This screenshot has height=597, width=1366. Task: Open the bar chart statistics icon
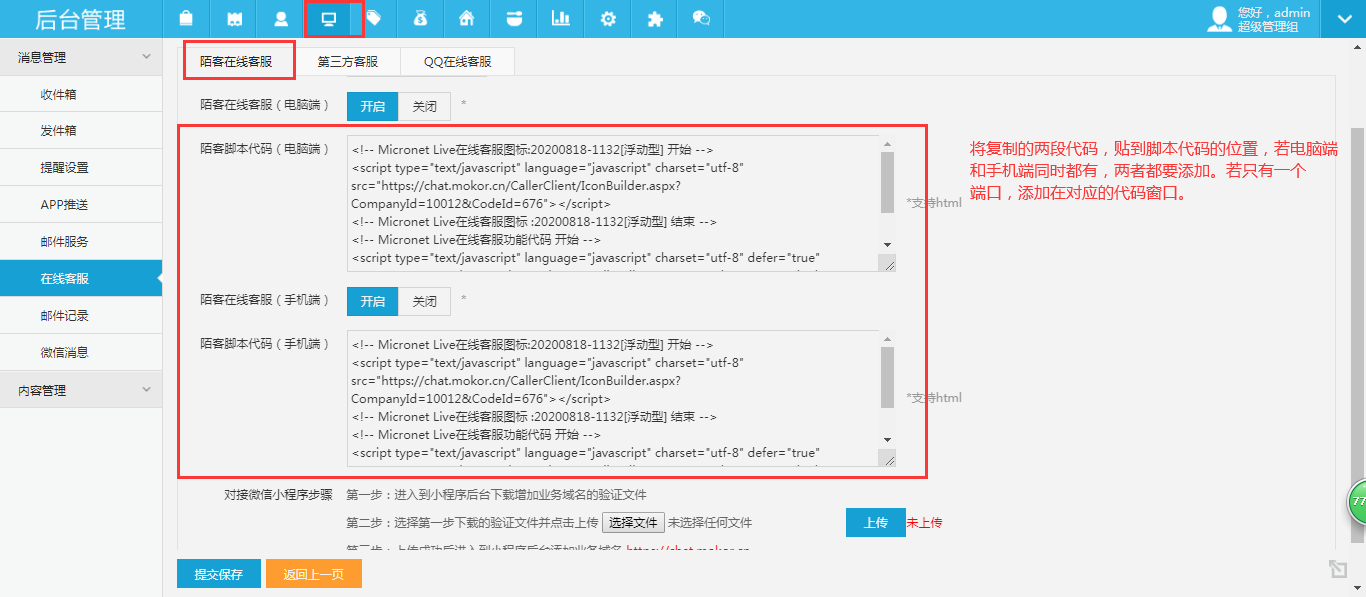click(x=561, y=19)
